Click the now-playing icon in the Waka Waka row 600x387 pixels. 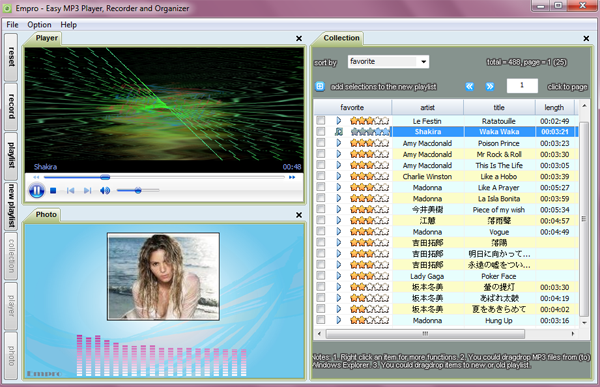point(339,132)
